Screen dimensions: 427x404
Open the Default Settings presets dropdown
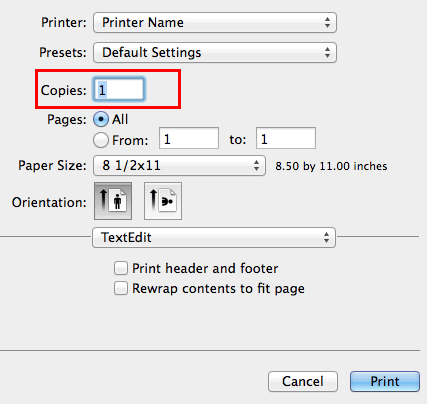pyautogui.click(x=215, y=53)
